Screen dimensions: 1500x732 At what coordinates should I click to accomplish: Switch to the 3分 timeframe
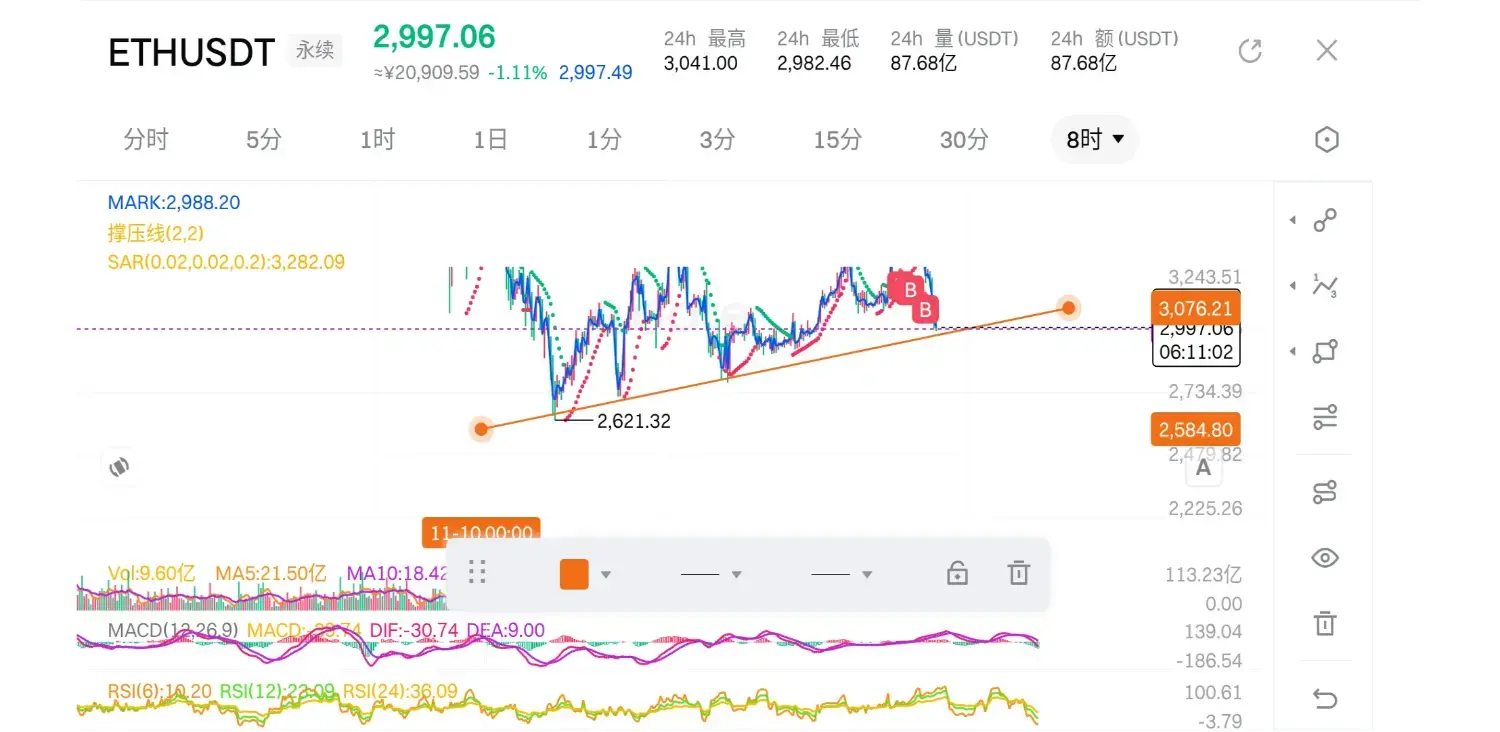point(717,140)
